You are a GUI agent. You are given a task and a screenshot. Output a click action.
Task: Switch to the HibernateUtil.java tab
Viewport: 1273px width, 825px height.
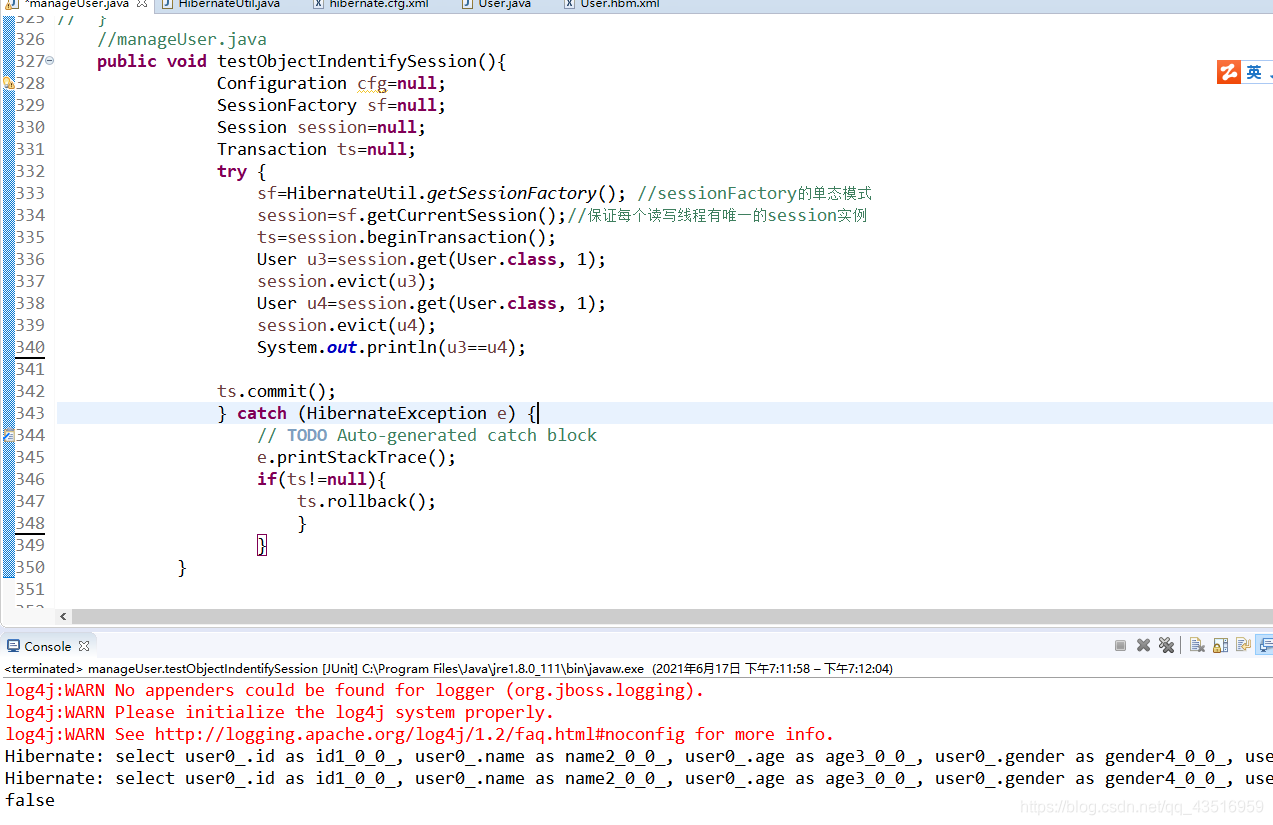tap(220, 4)
